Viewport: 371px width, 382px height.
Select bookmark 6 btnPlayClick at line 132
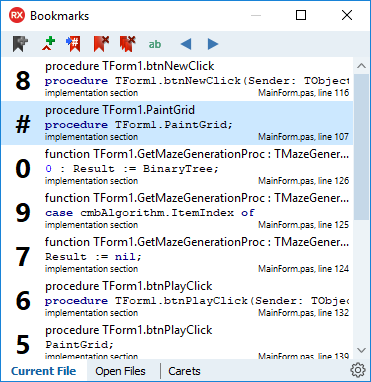tap(177, 299)
